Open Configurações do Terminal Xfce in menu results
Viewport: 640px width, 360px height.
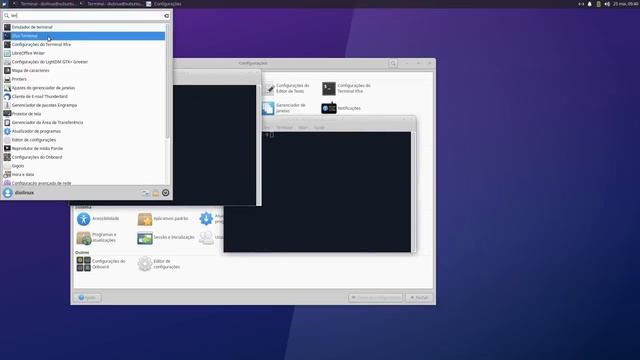coord(84,44)
